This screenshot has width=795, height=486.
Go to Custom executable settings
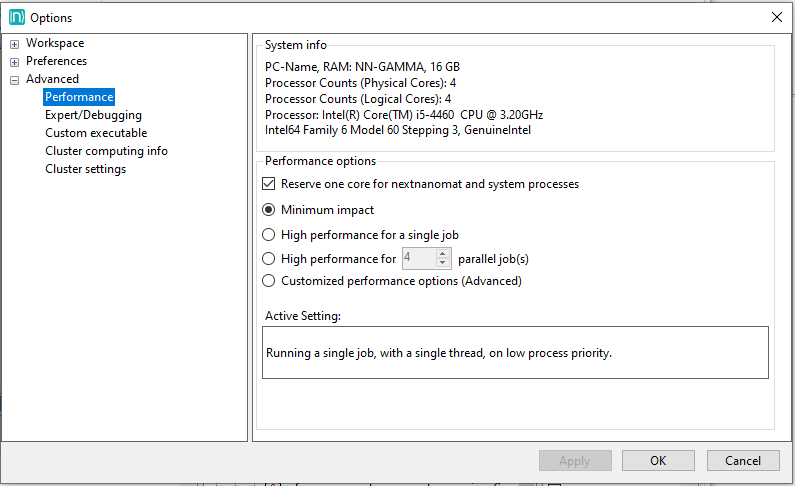coord(96,133)
